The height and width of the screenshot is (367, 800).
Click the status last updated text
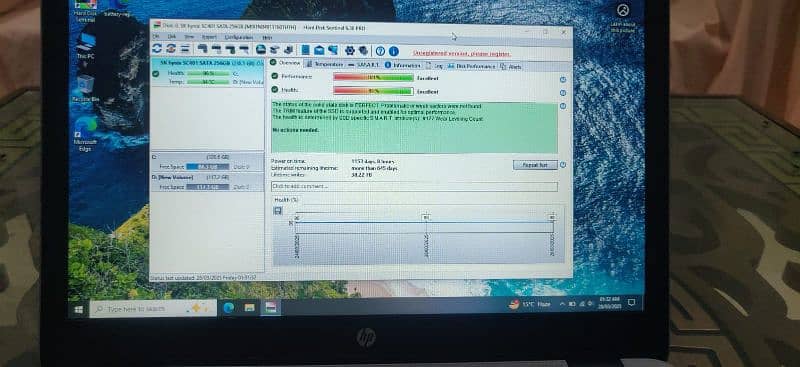pos(203,278)
